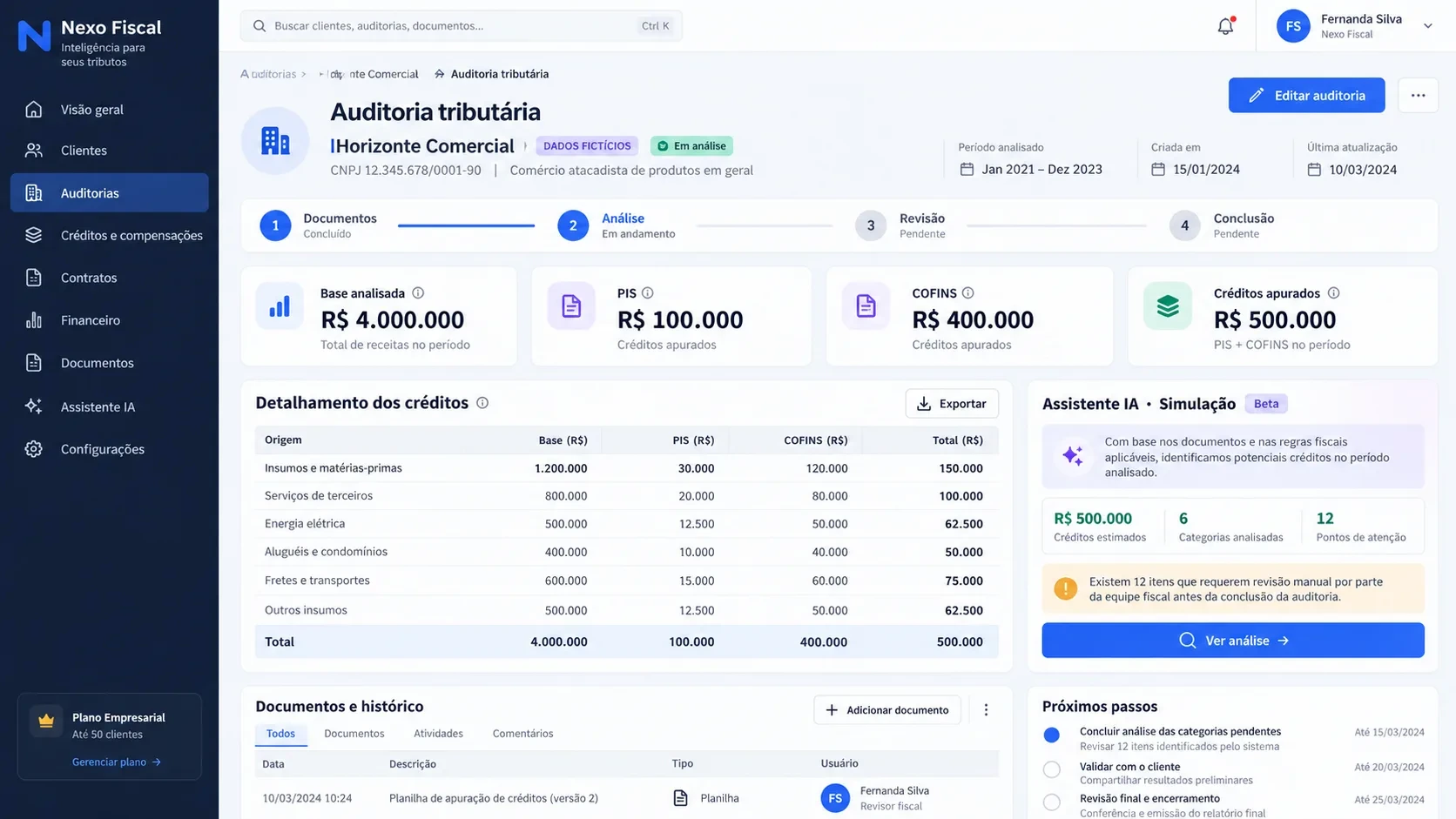Mark Concluir análise das categorias pendentes step

(x=1052, y=735)
